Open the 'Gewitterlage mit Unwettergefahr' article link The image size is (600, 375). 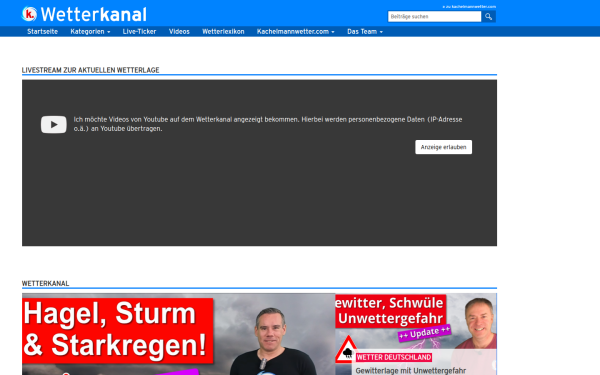(411, 370)
